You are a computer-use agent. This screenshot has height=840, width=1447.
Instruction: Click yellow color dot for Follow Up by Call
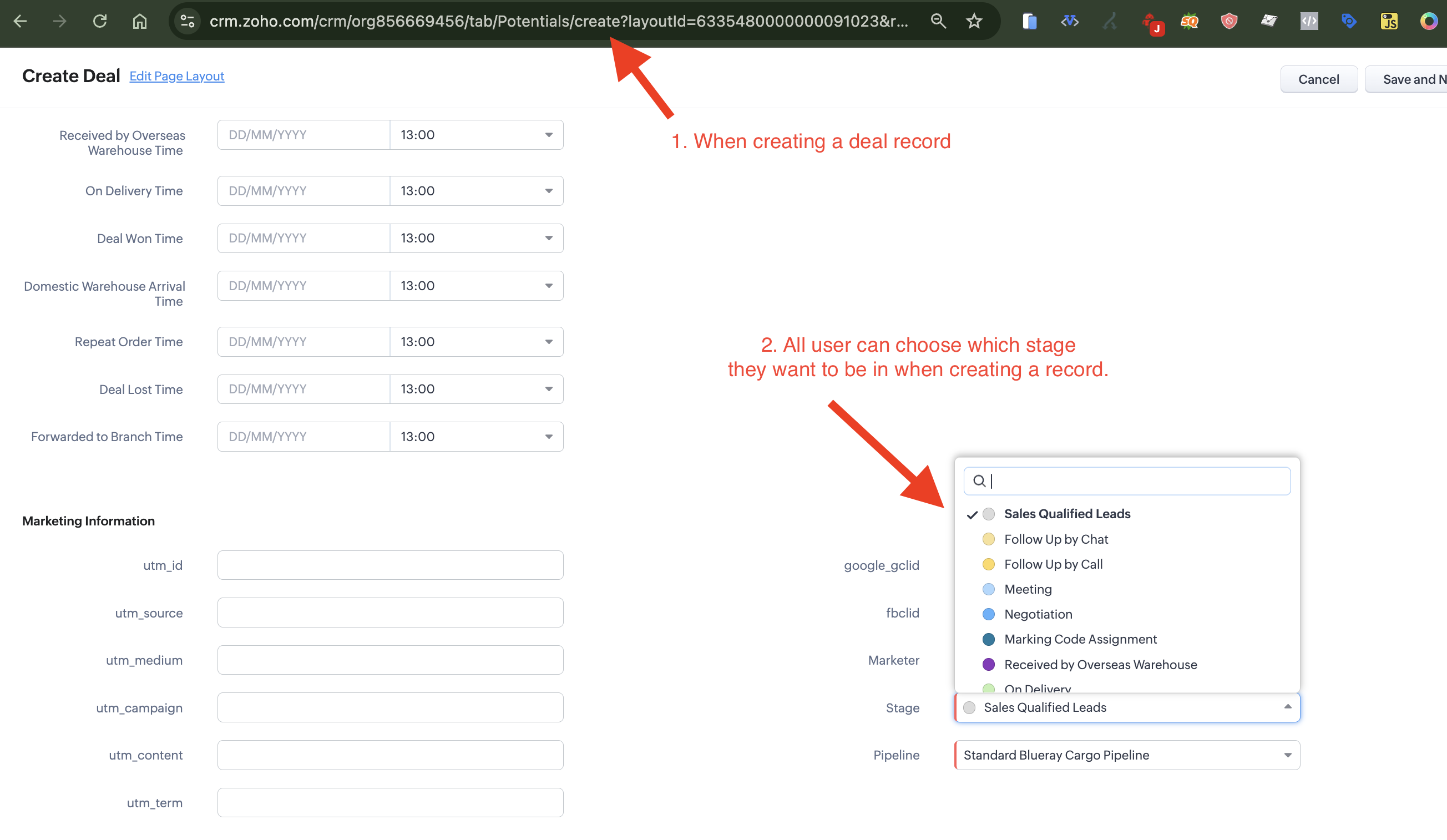point(988,564)
